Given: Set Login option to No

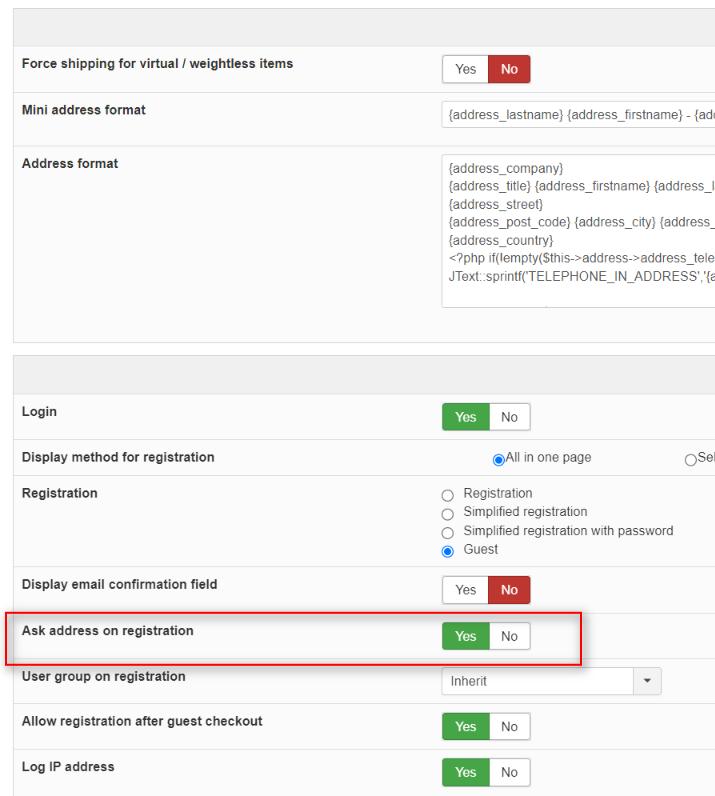Looking at the screenshot, I should click(x=509, y=417).
